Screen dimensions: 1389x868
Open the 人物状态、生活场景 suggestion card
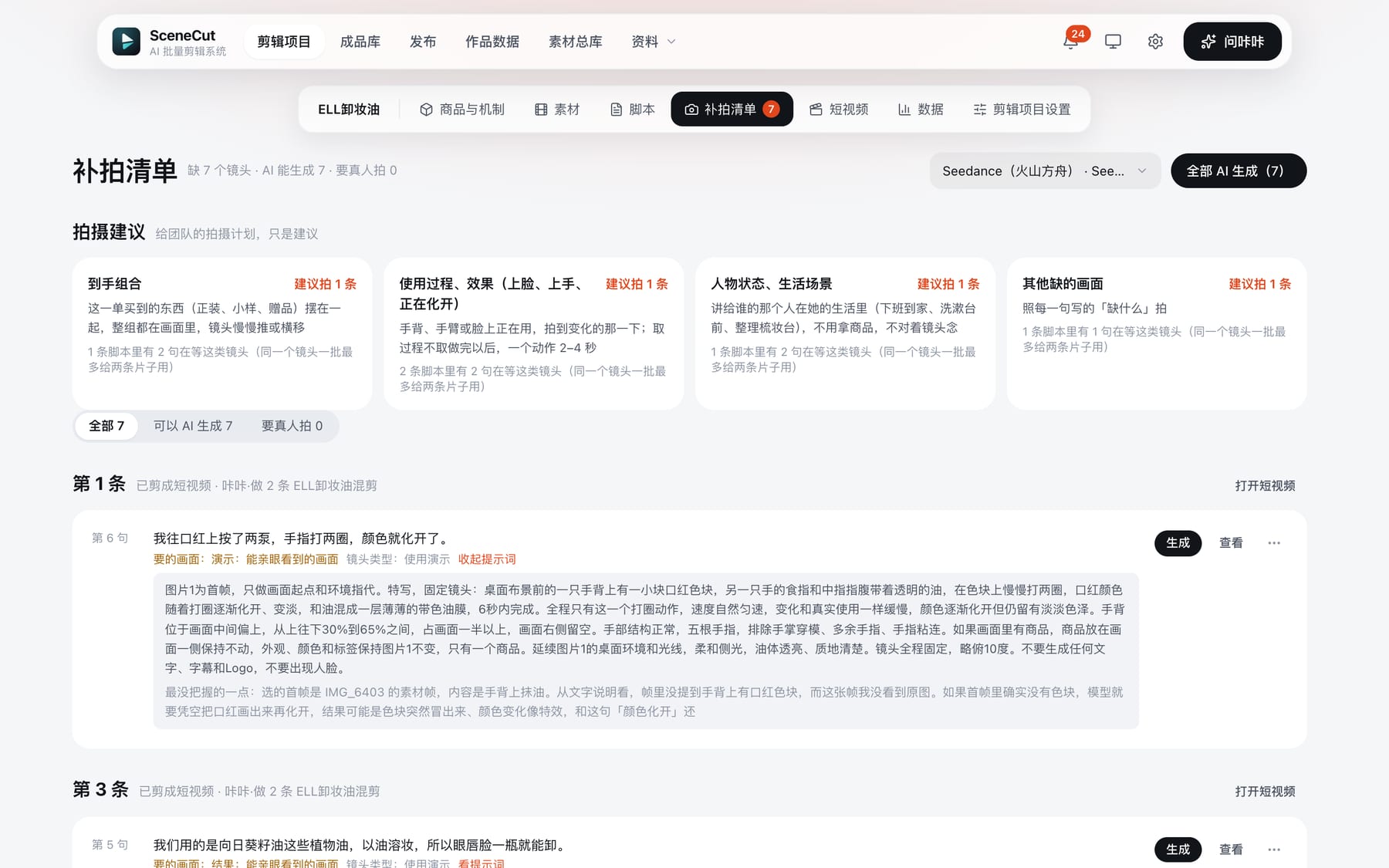(x=845, y=333)
